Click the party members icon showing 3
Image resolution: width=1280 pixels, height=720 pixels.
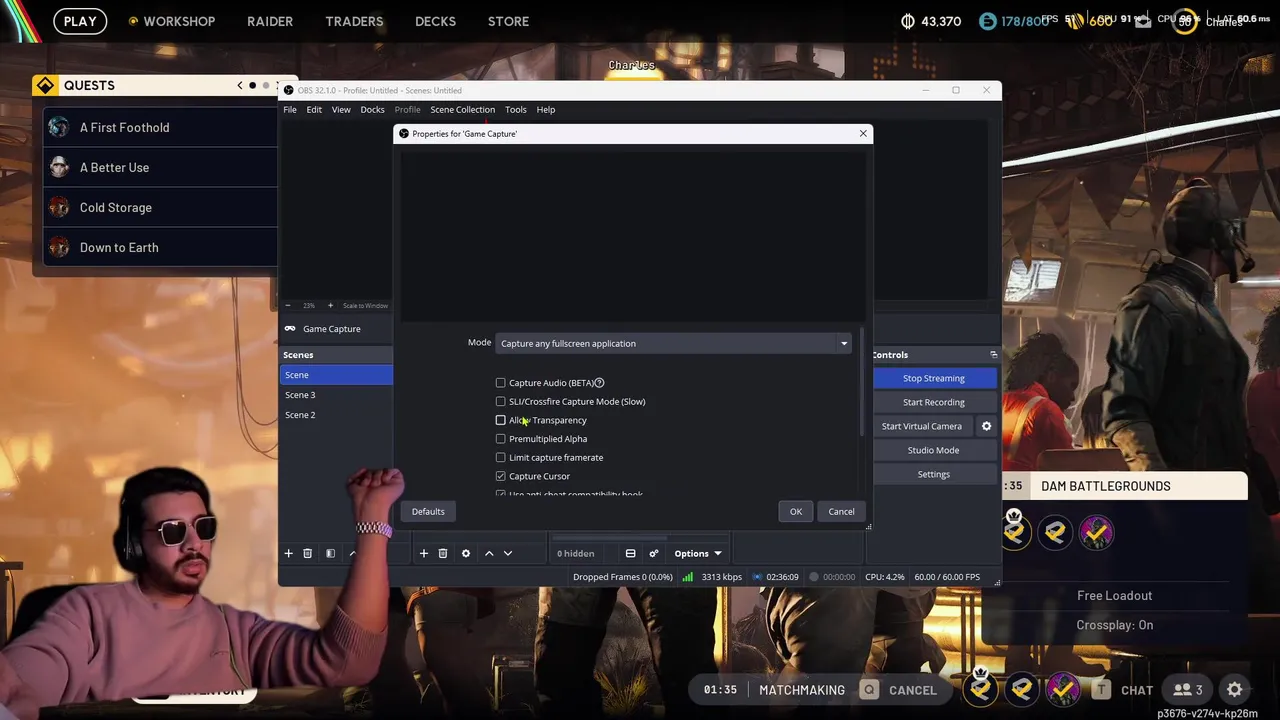(1188, 690)
